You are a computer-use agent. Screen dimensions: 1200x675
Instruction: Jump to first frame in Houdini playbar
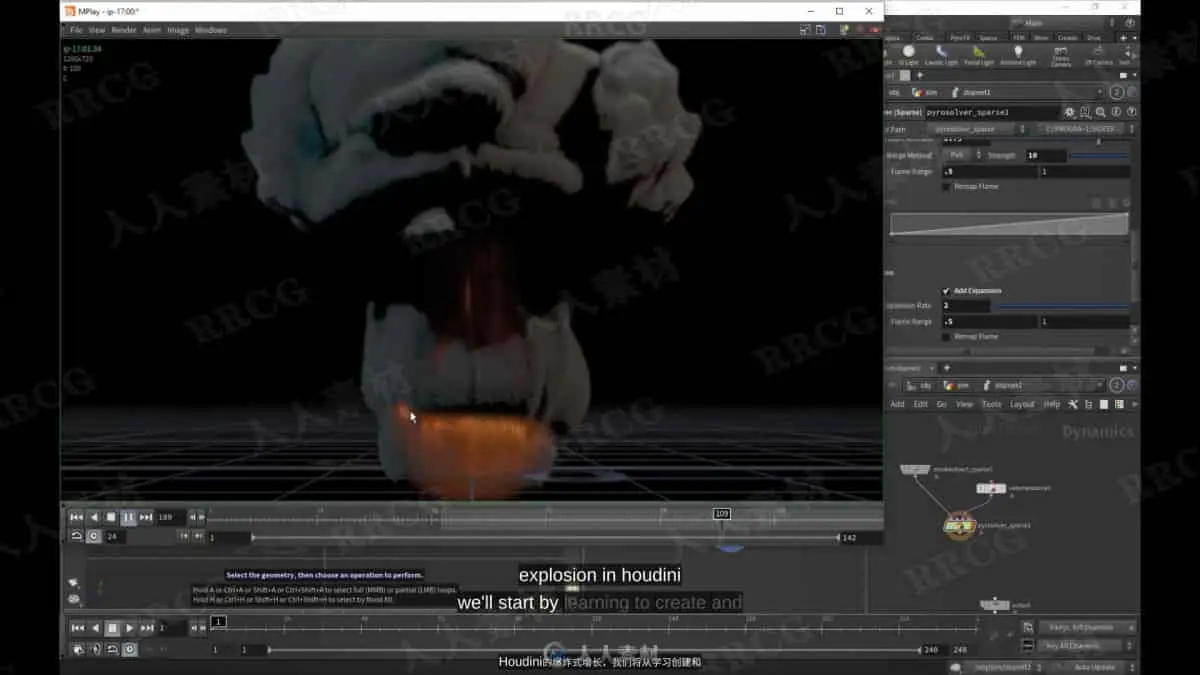pos(76,628)
